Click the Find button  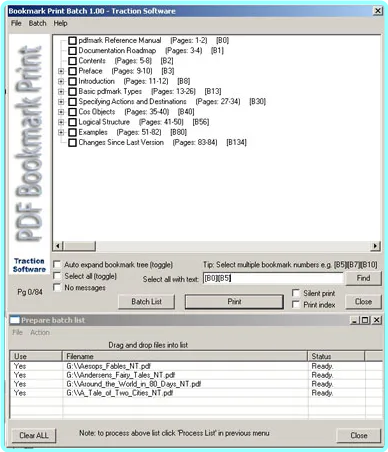coord(363,278)
